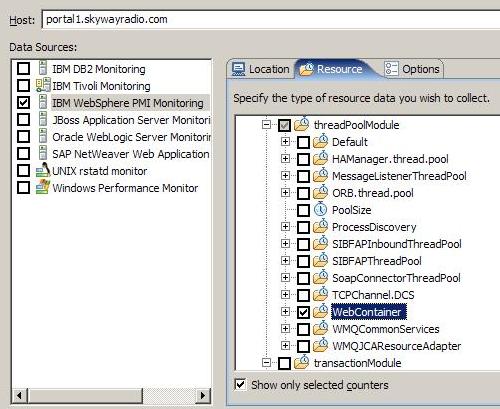Viewport: 500px width, 409px height.
Task: Click the JBoss Application Server icon
Action: [x=43, y=119]
